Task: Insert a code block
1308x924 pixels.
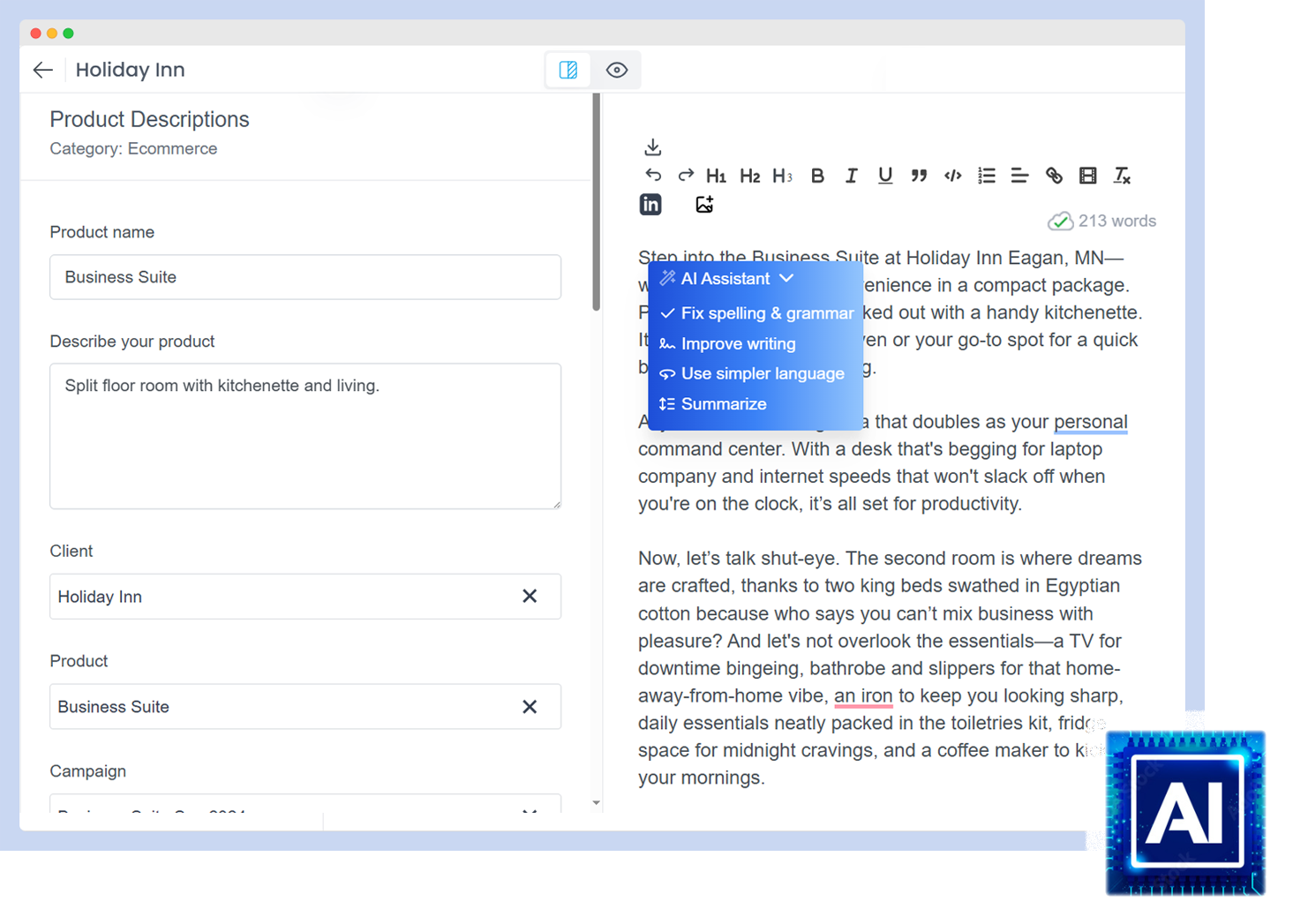Action: pos(952,176)
